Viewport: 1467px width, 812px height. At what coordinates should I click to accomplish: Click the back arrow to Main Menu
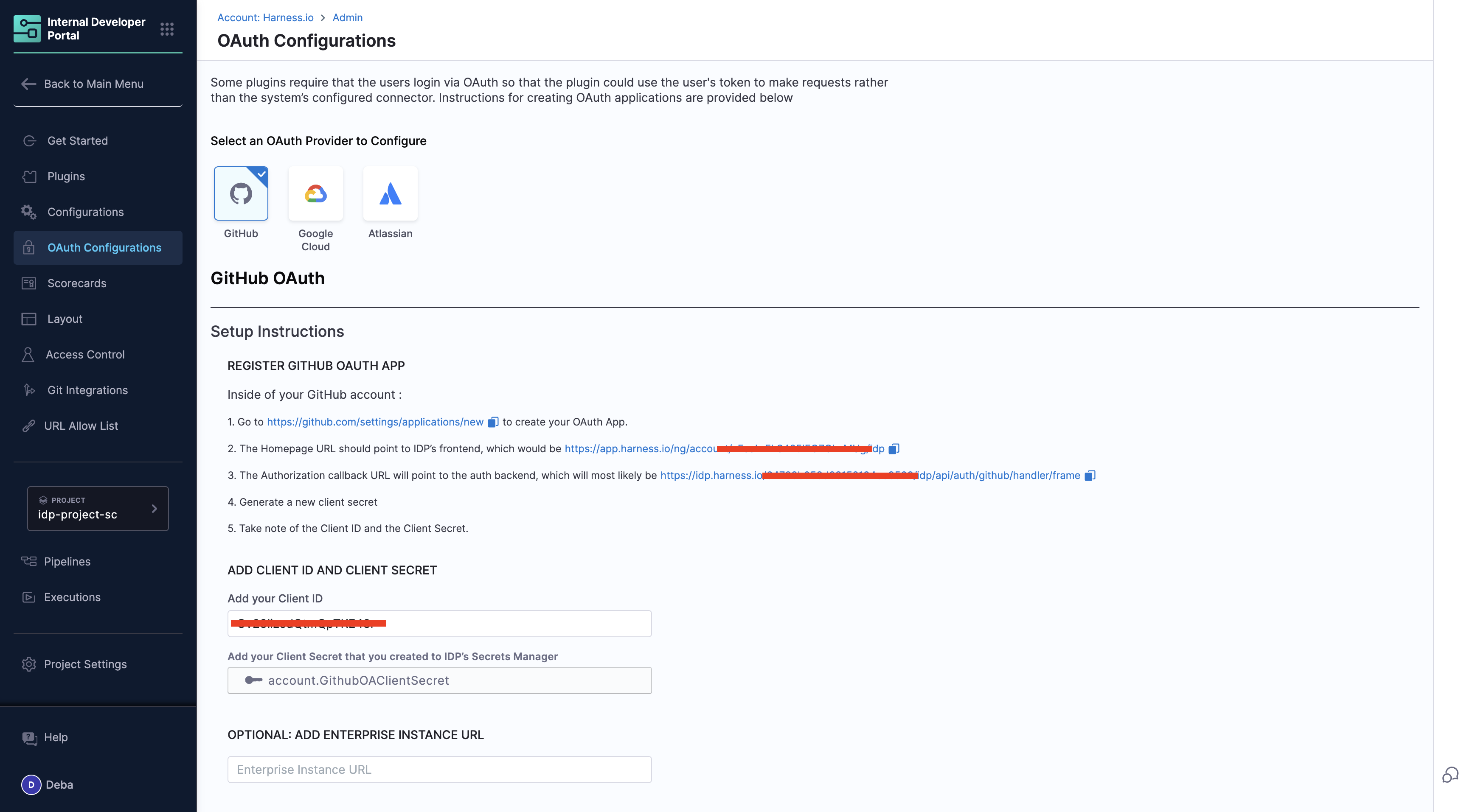point(28,84)
